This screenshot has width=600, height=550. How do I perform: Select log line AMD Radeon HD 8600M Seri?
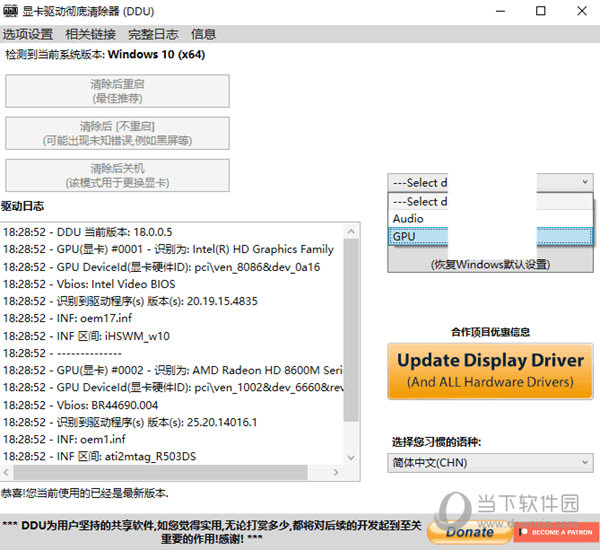tap(173, 370)
